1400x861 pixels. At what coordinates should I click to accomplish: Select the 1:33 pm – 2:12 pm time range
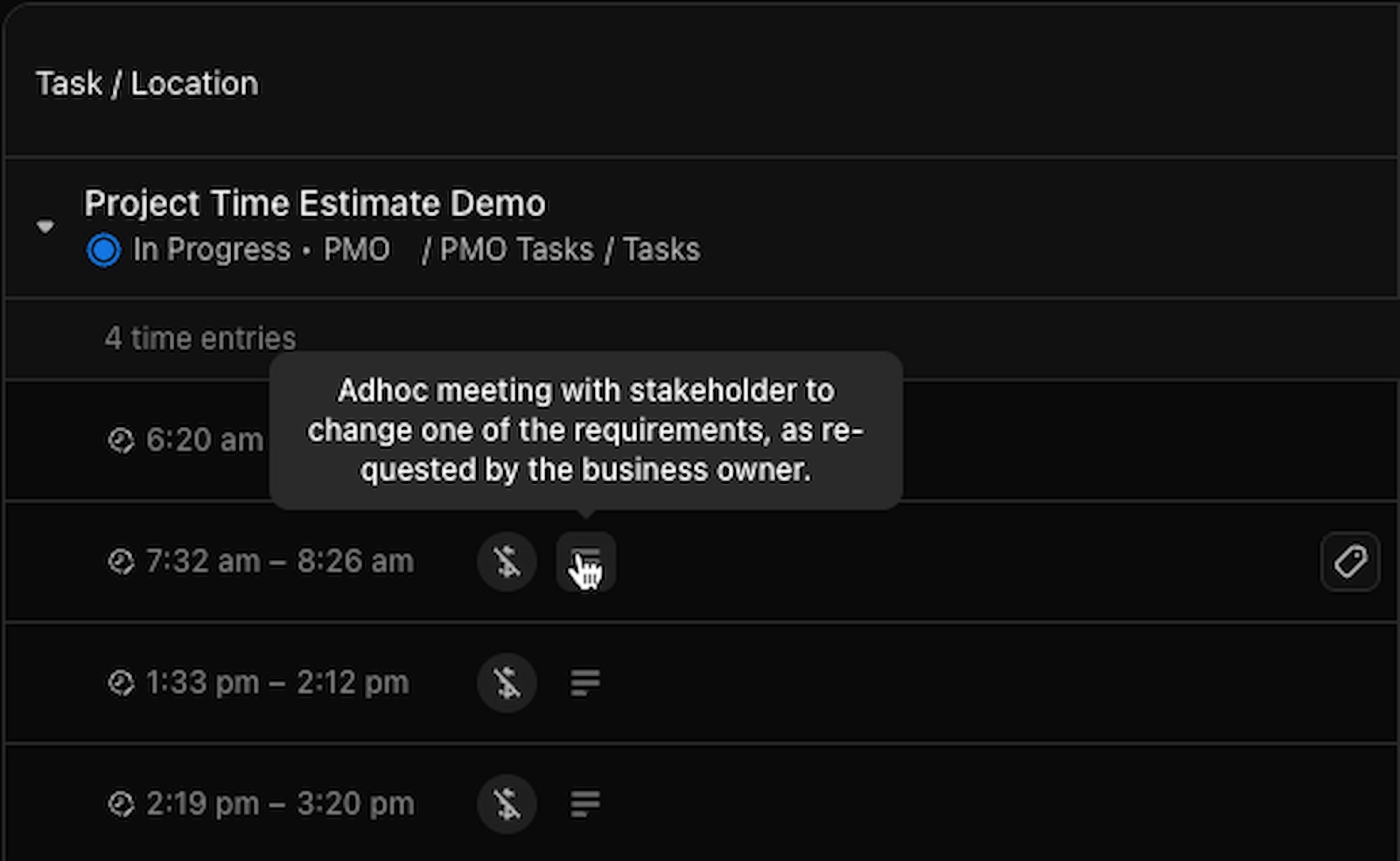click(277, 682)
